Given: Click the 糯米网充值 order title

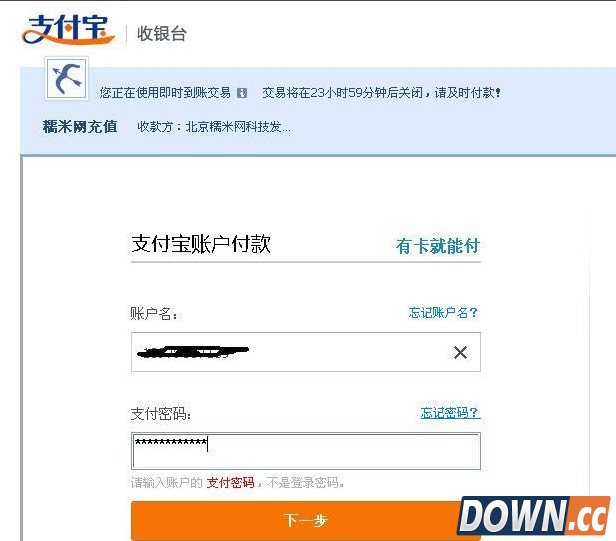Looking at the screenshot, I should pyautogui.click(x=80, y=127).
